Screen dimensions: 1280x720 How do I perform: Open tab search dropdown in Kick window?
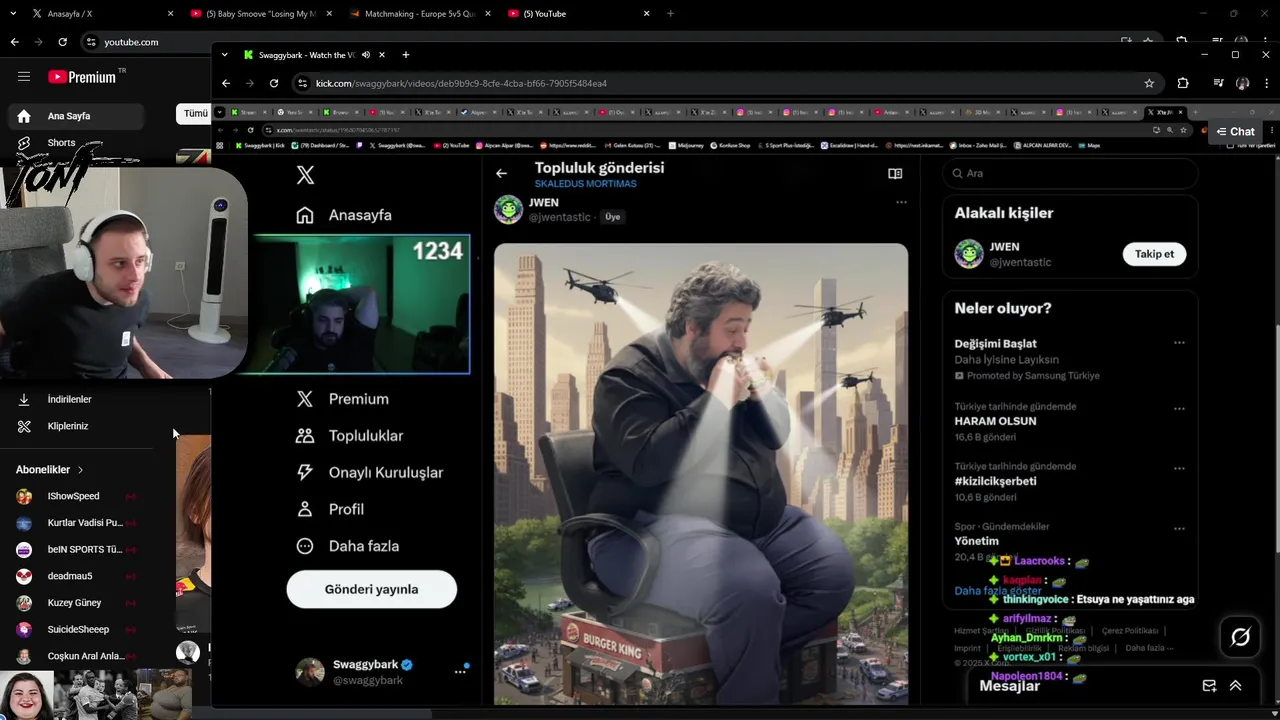tap(224, 55)
